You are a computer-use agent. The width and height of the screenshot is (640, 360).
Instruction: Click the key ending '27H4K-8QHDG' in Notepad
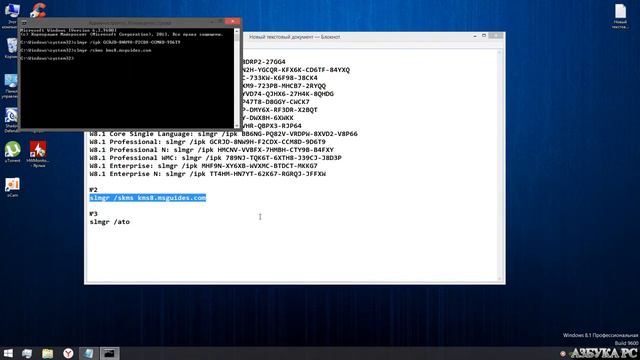[x=288, y=94]
